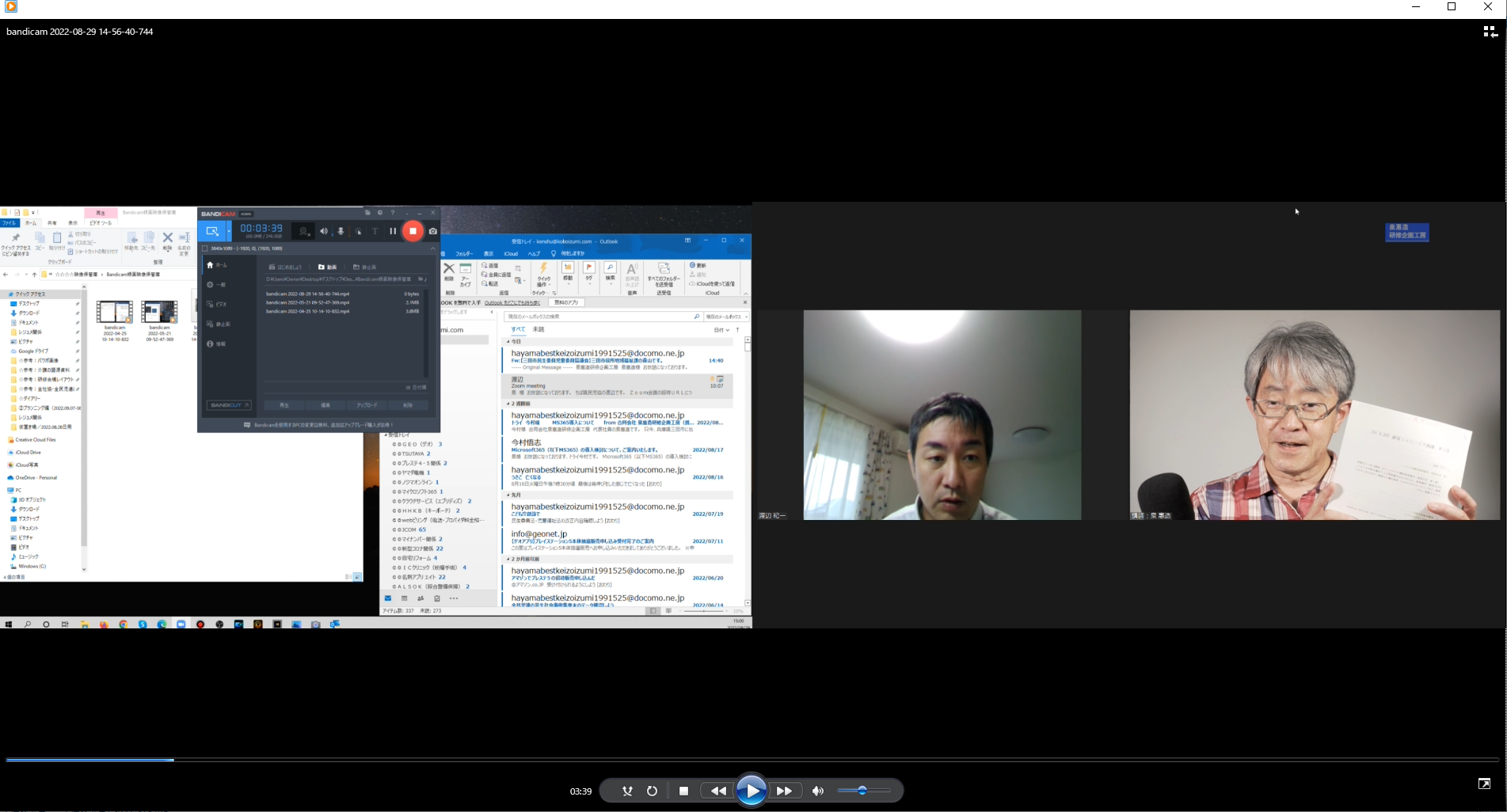Click the view-mode icon at the player's top right
The width and height of the screenshot is (1507, 812).
coord(1490,32)
